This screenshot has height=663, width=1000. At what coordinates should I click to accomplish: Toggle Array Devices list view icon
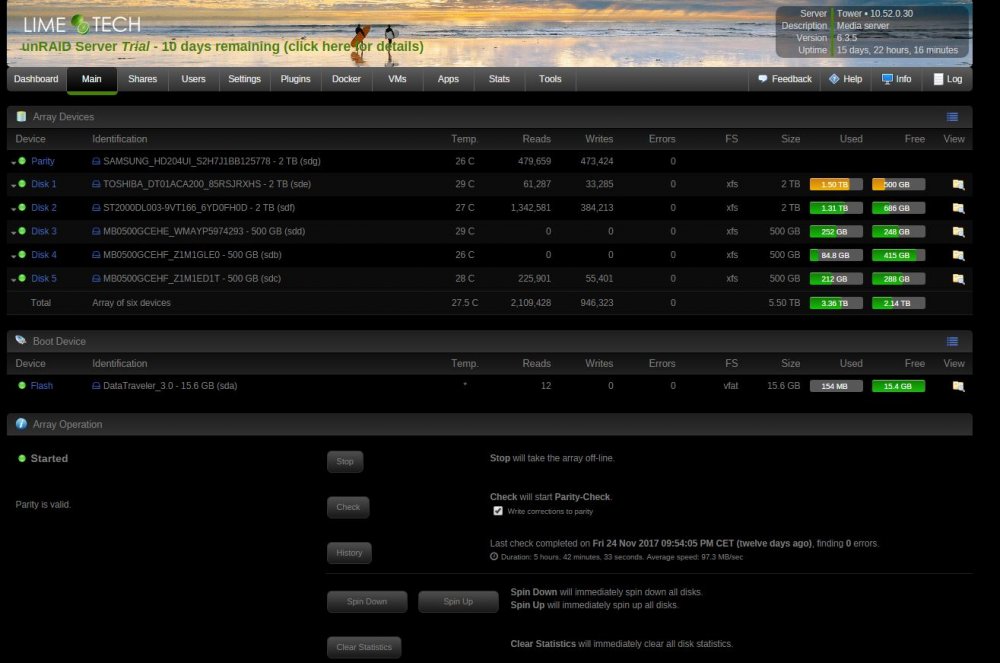[952, 117]
